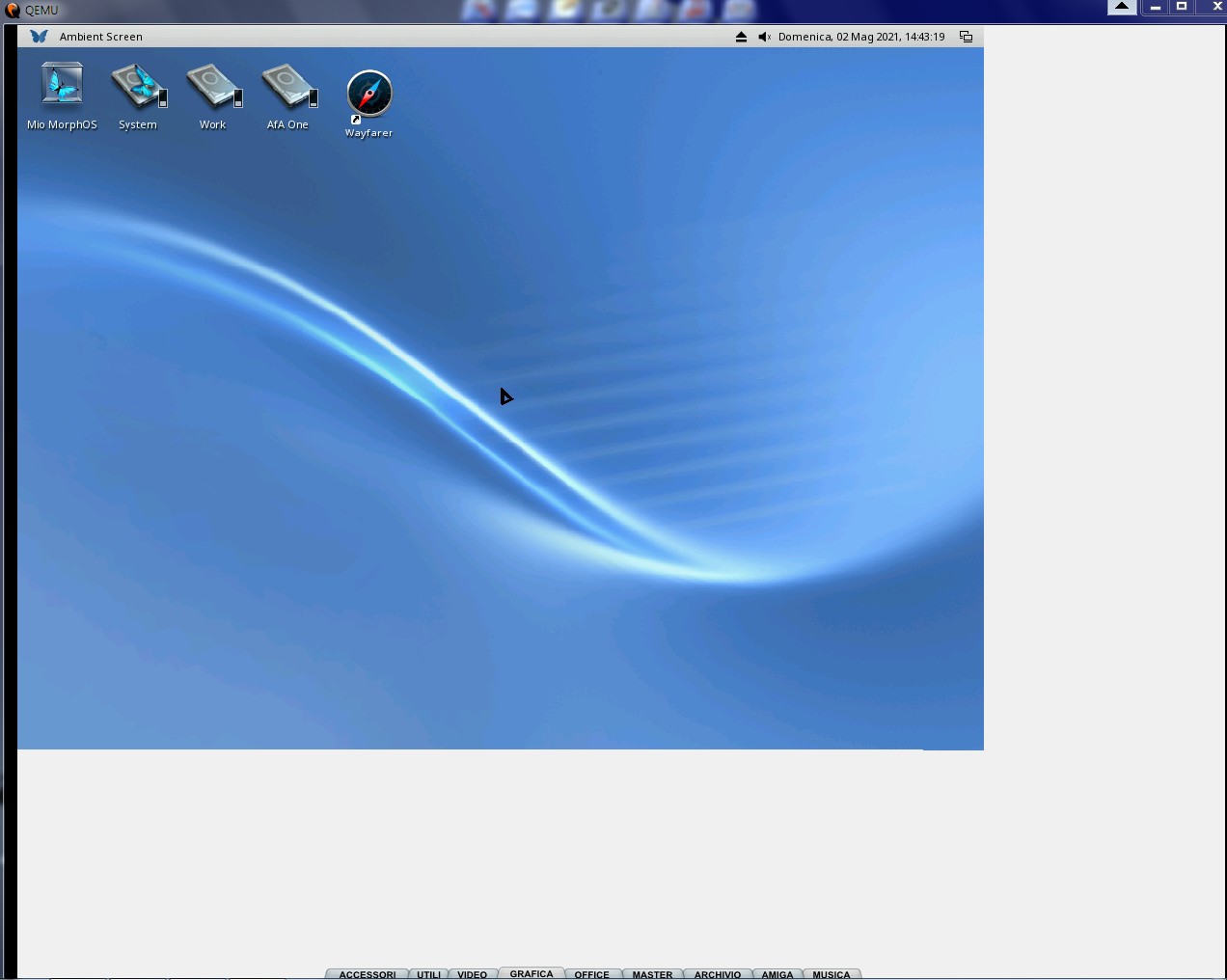Viewport: 1227px width, 980px height.
Task: Open the AfA One drive icon
Action: pos(288,86)
